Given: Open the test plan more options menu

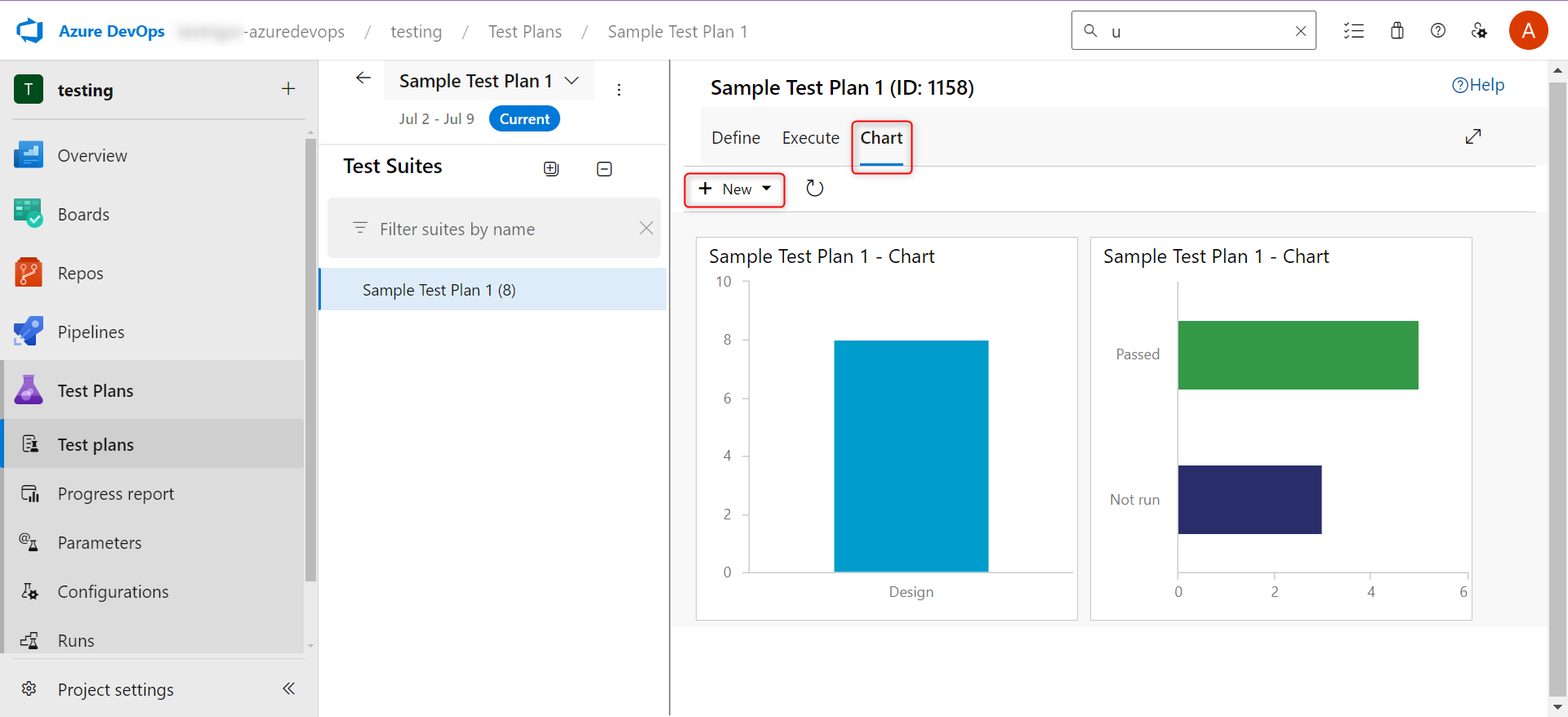Looking at the screenshot, I should (619, 90).
